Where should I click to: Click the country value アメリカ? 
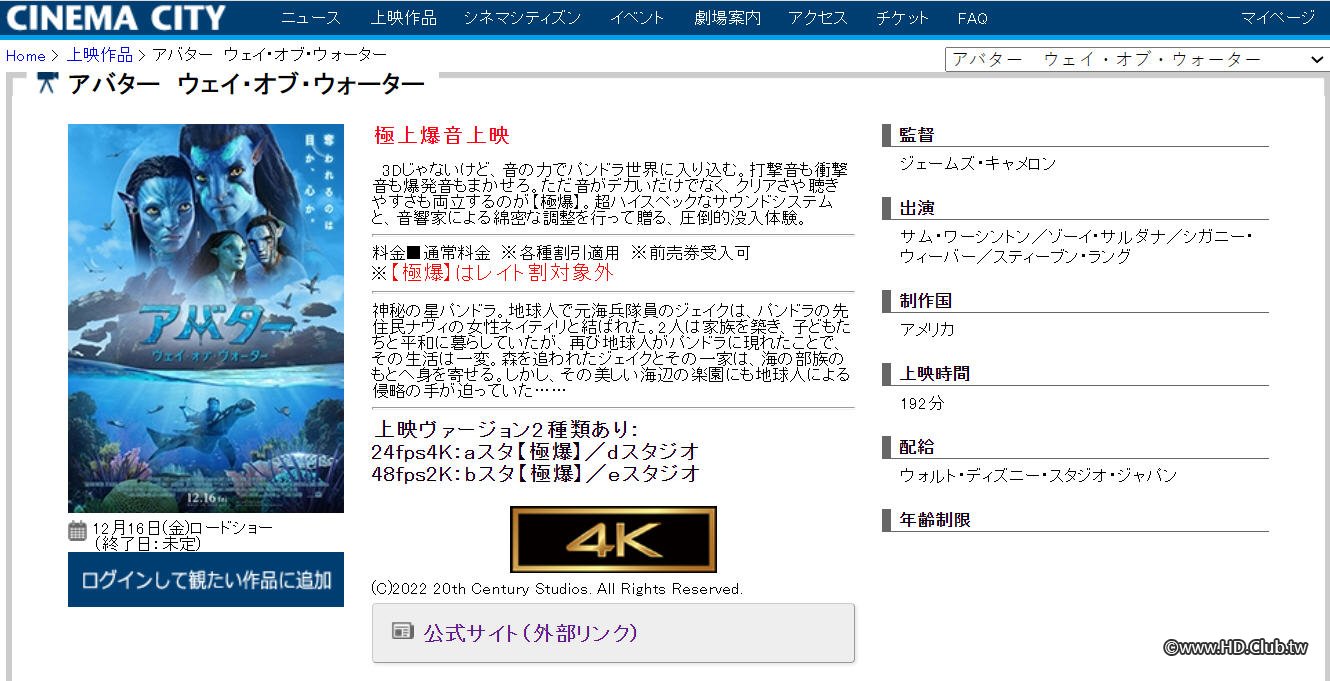point(927,329)
